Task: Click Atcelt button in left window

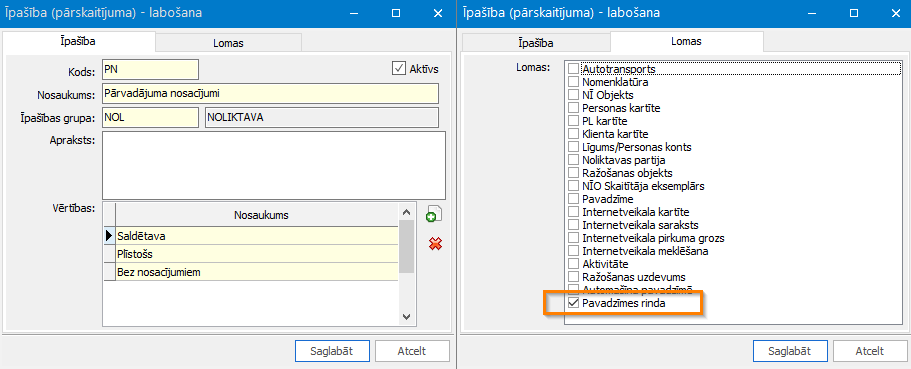Action: (x=412, y=351)
